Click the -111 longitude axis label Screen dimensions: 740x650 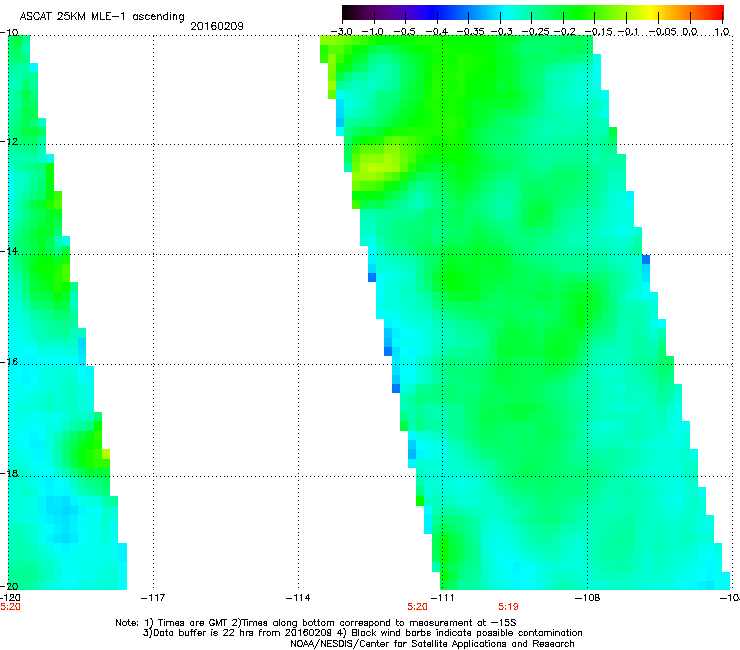442,598
